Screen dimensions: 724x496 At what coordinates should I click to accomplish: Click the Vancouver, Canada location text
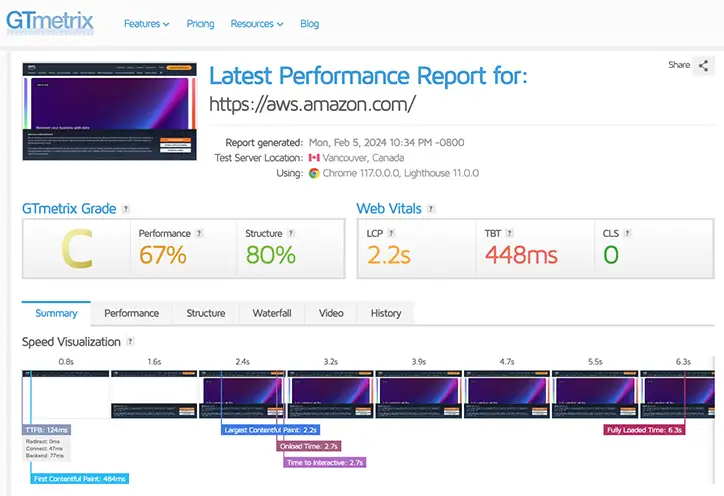pyautogui.click(x=363, y=158)
